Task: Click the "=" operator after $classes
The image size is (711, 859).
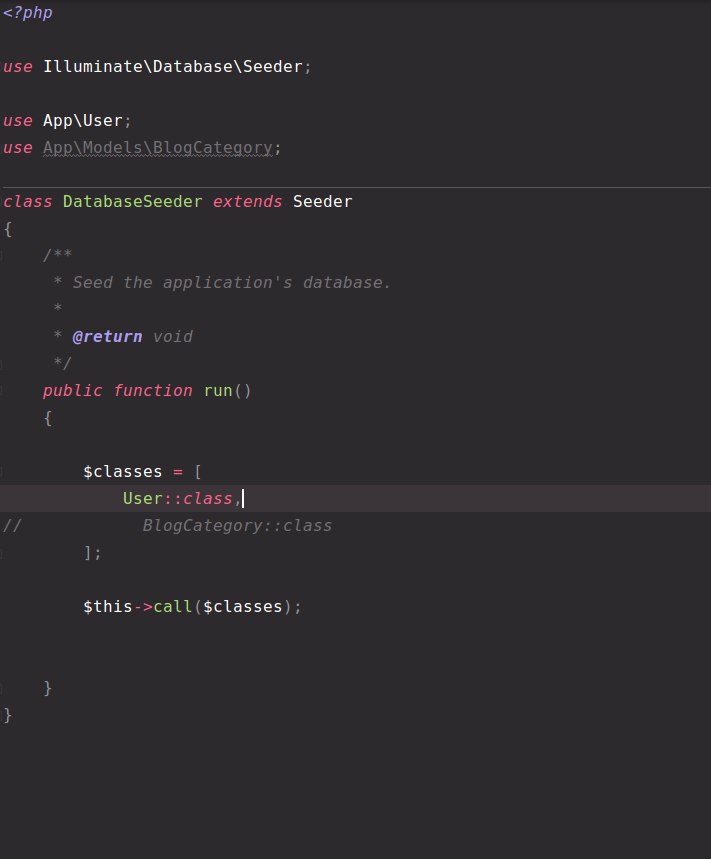Action: [178, 472]
